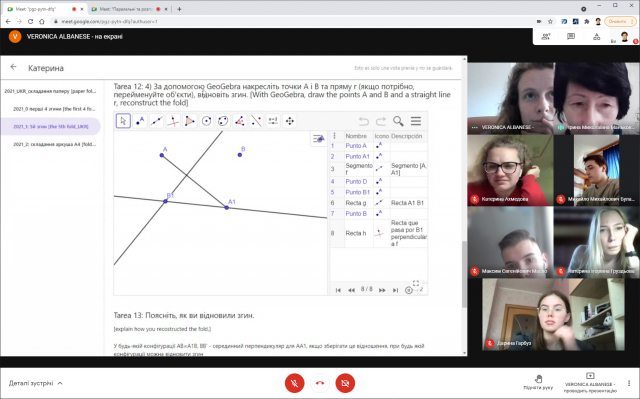Step to the previous construction step
Image resolution: width=640 pixels, height=399 pixels.
[351, 290]
